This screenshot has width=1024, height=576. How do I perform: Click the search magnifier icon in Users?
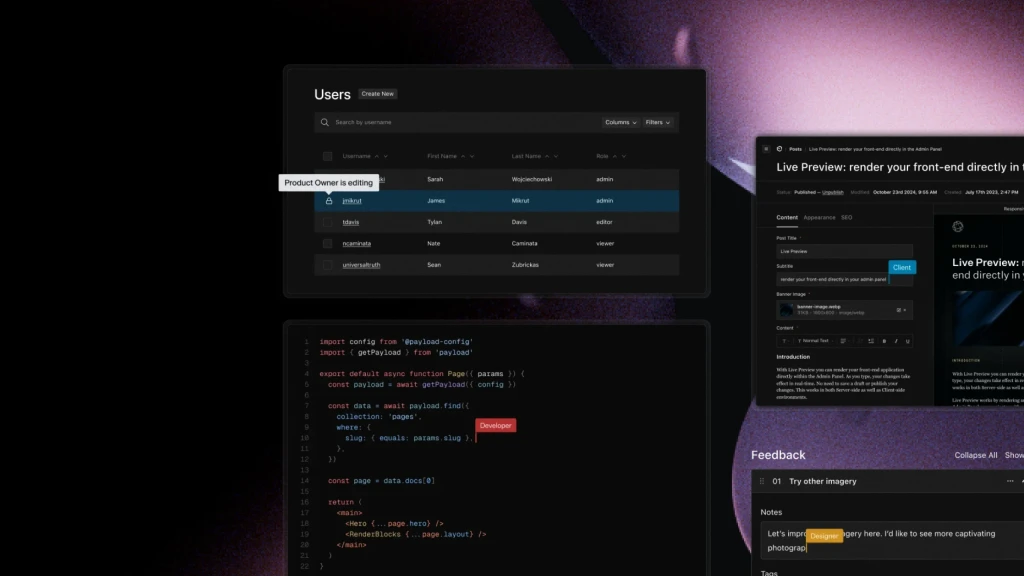[x=325, y=122]
